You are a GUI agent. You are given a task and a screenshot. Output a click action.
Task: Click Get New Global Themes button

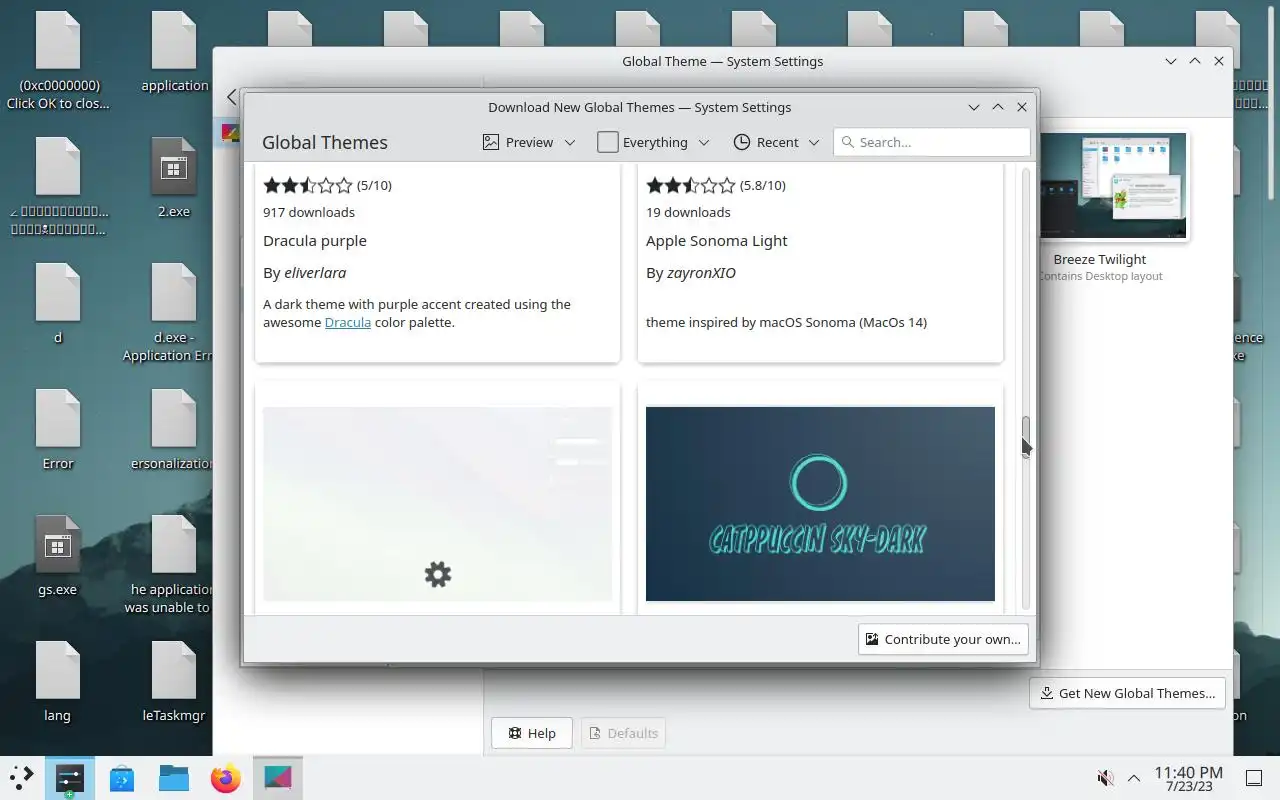tap(1127, 693)
